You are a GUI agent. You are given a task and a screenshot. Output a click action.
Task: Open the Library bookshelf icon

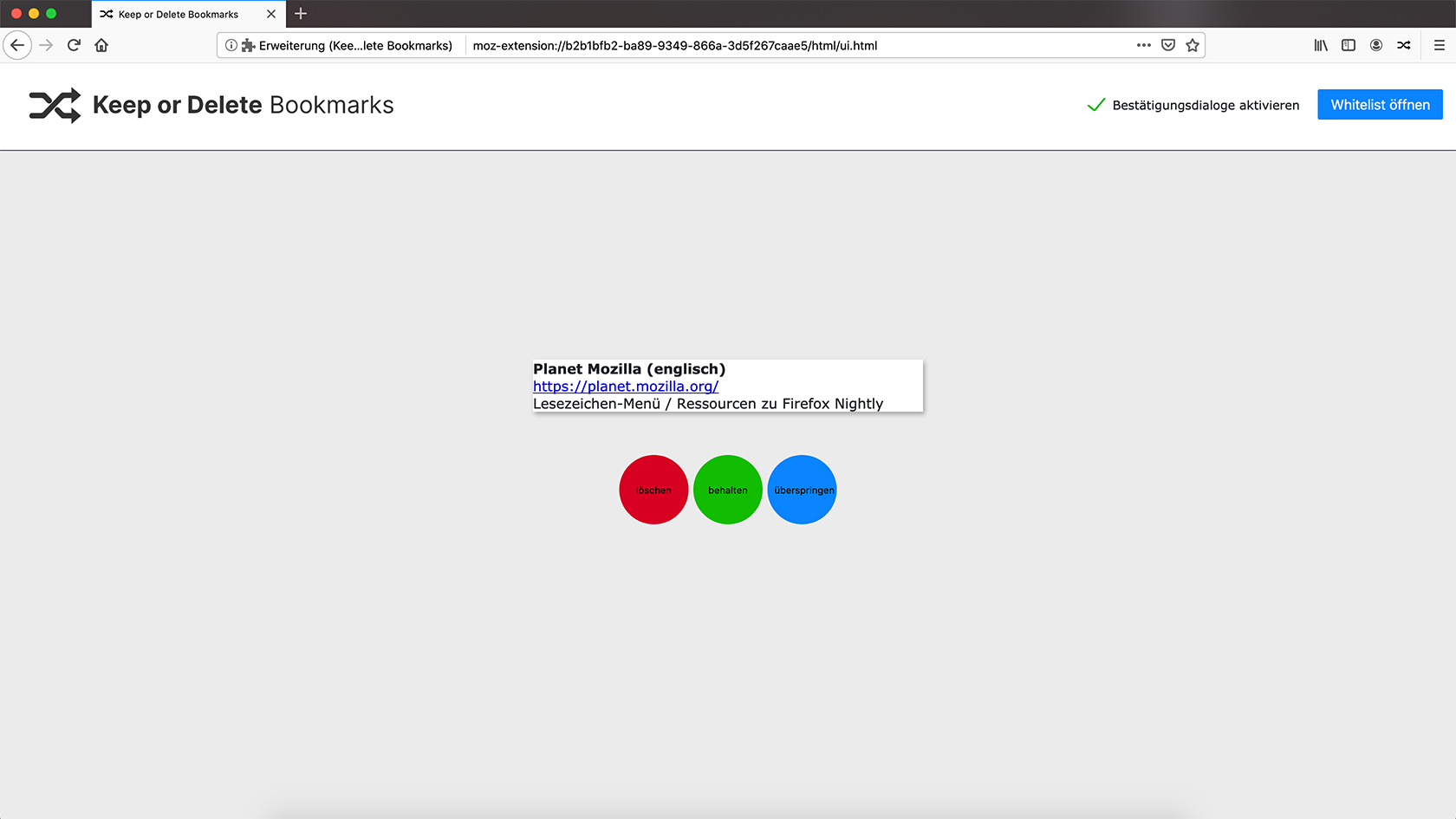tap(1321, 45)
